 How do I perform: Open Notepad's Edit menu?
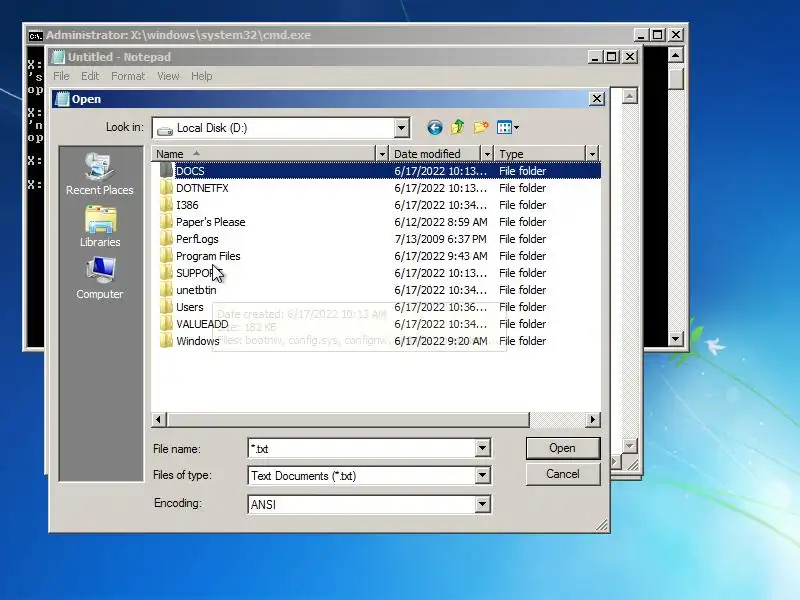(x=90, y=76)
